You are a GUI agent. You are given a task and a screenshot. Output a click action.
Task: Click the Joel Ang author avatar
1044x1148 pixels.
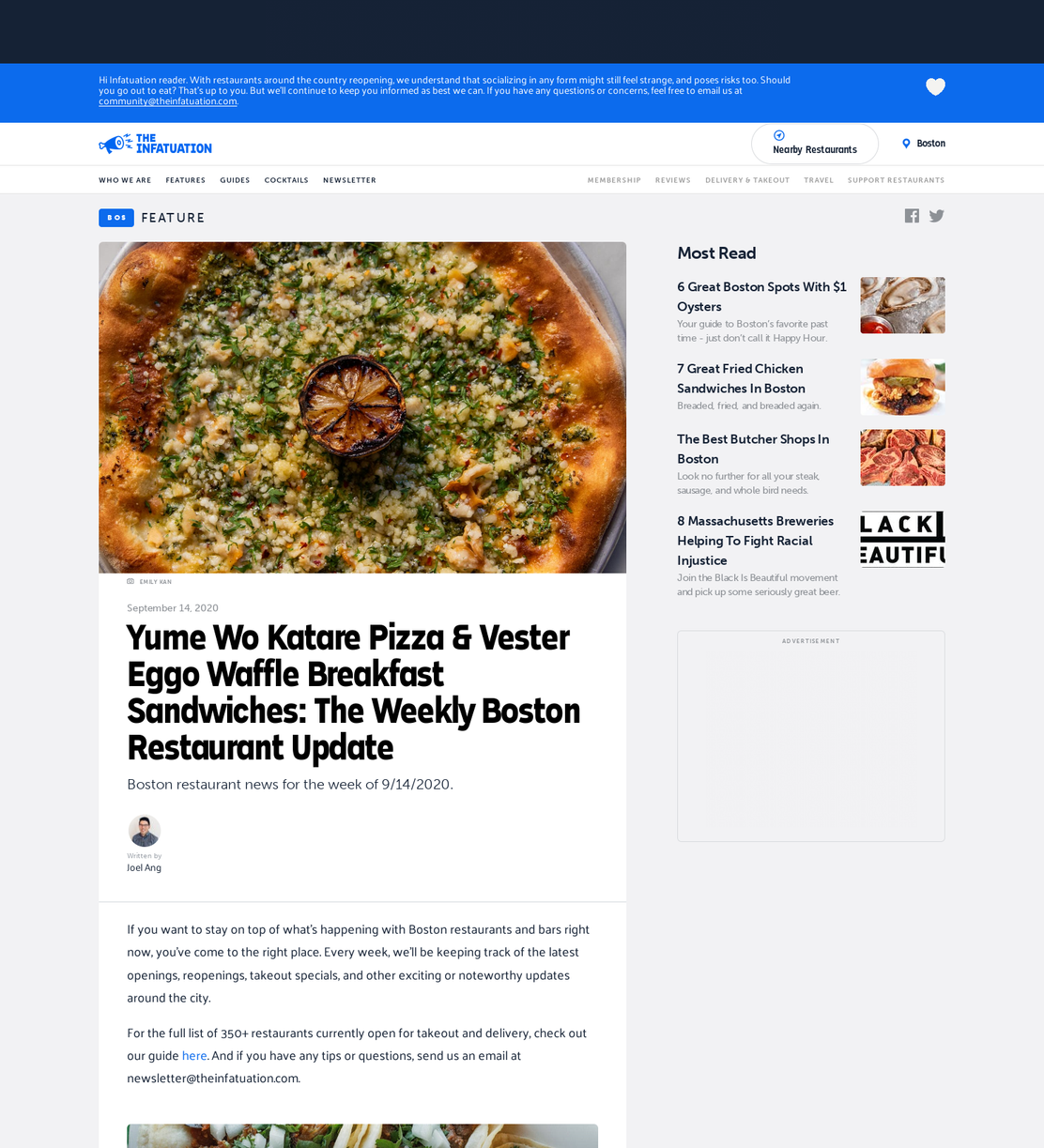(x=145, y=831)
